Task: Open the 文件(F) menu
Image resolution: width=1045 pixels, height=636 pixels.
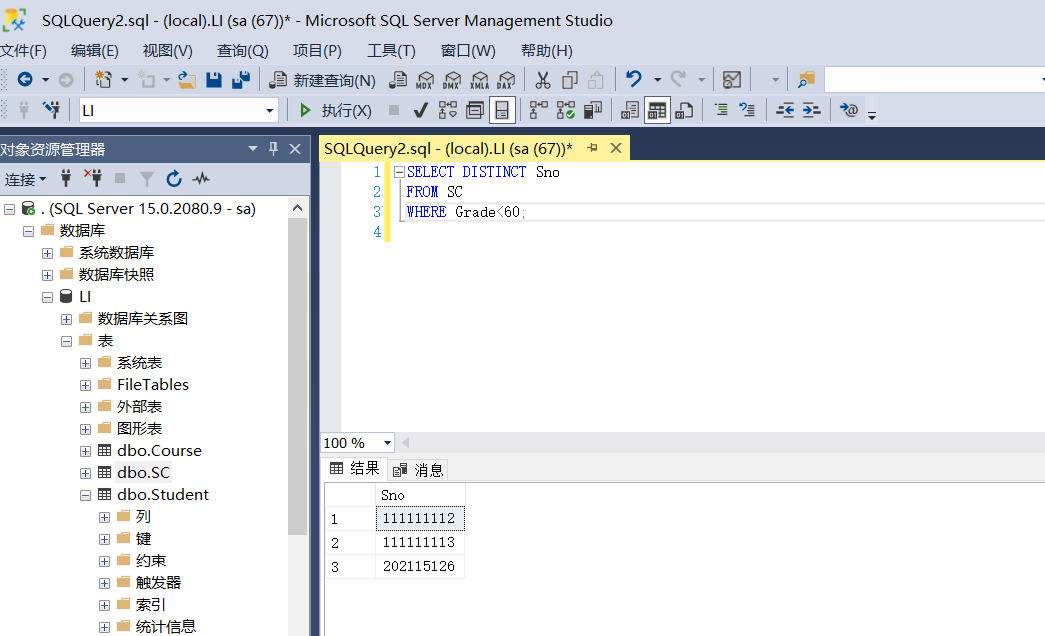Action: click(23, 51)
